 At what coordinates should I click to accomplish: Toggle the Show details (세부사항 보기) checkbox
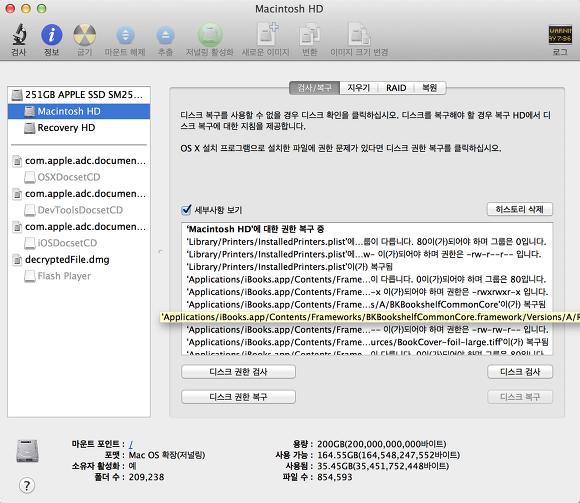(x=186, y=210)
